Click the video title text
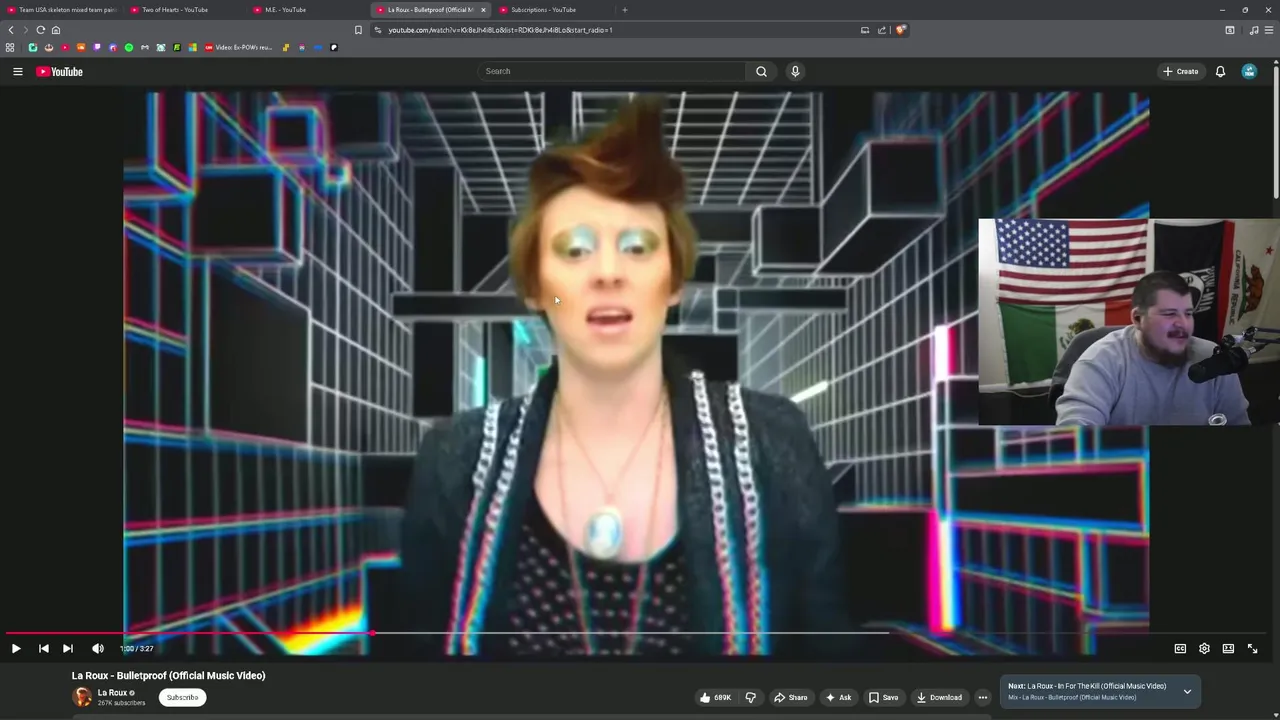Viewport: 1280px width, 720px height. 168,675
